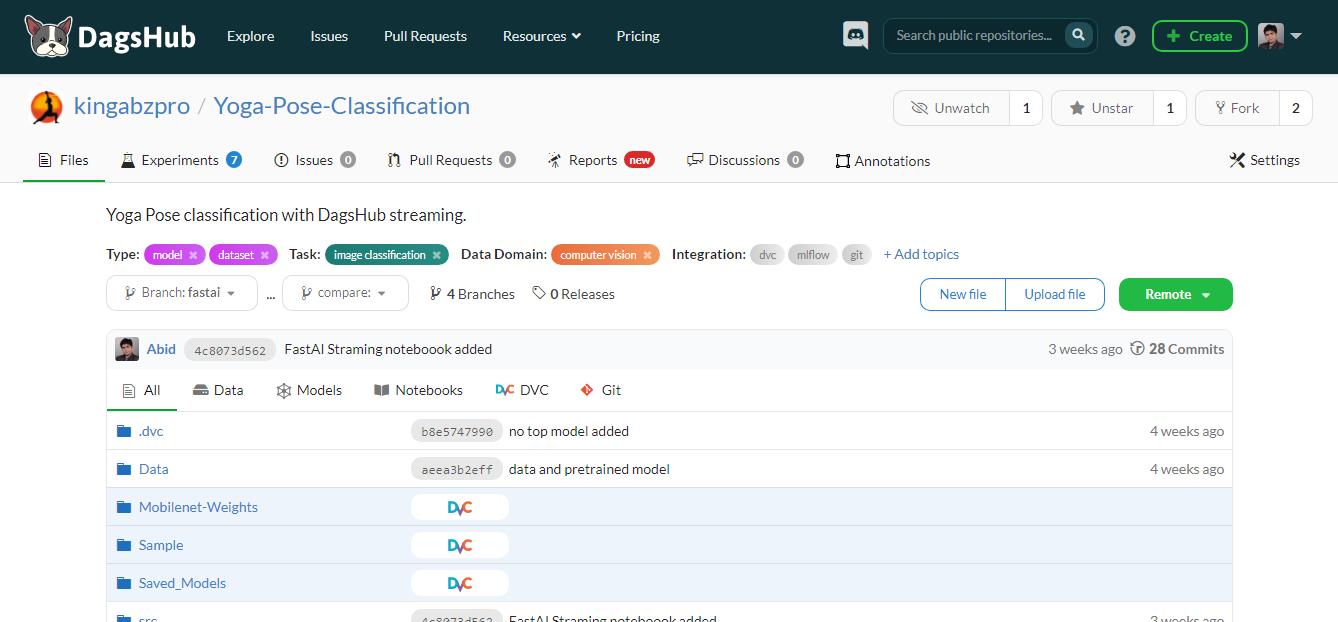Click the New file button
This screenshot has height=622, width=1338.
point(962,294)
